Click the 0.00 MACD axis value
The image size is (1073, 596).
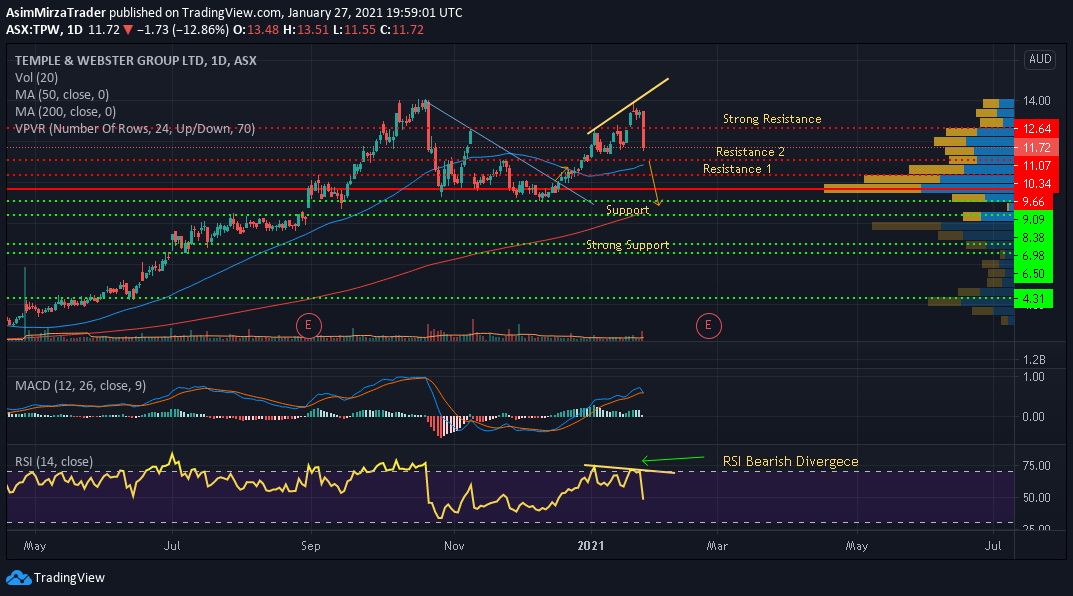(1033, 417)
